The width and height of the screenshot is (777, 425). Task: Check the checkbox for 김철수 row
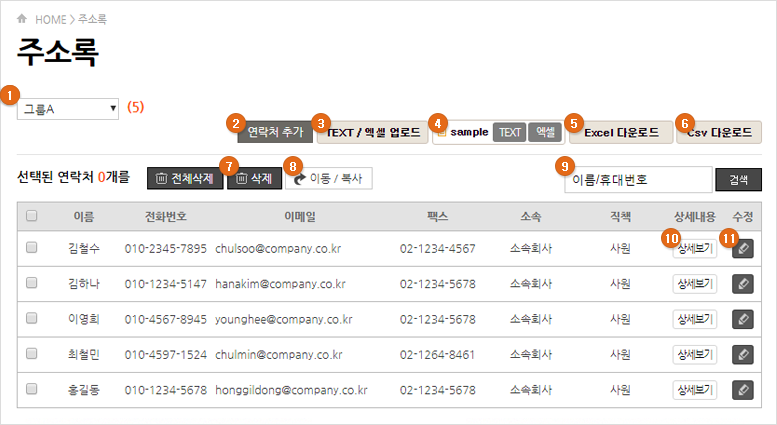(32, 249)
